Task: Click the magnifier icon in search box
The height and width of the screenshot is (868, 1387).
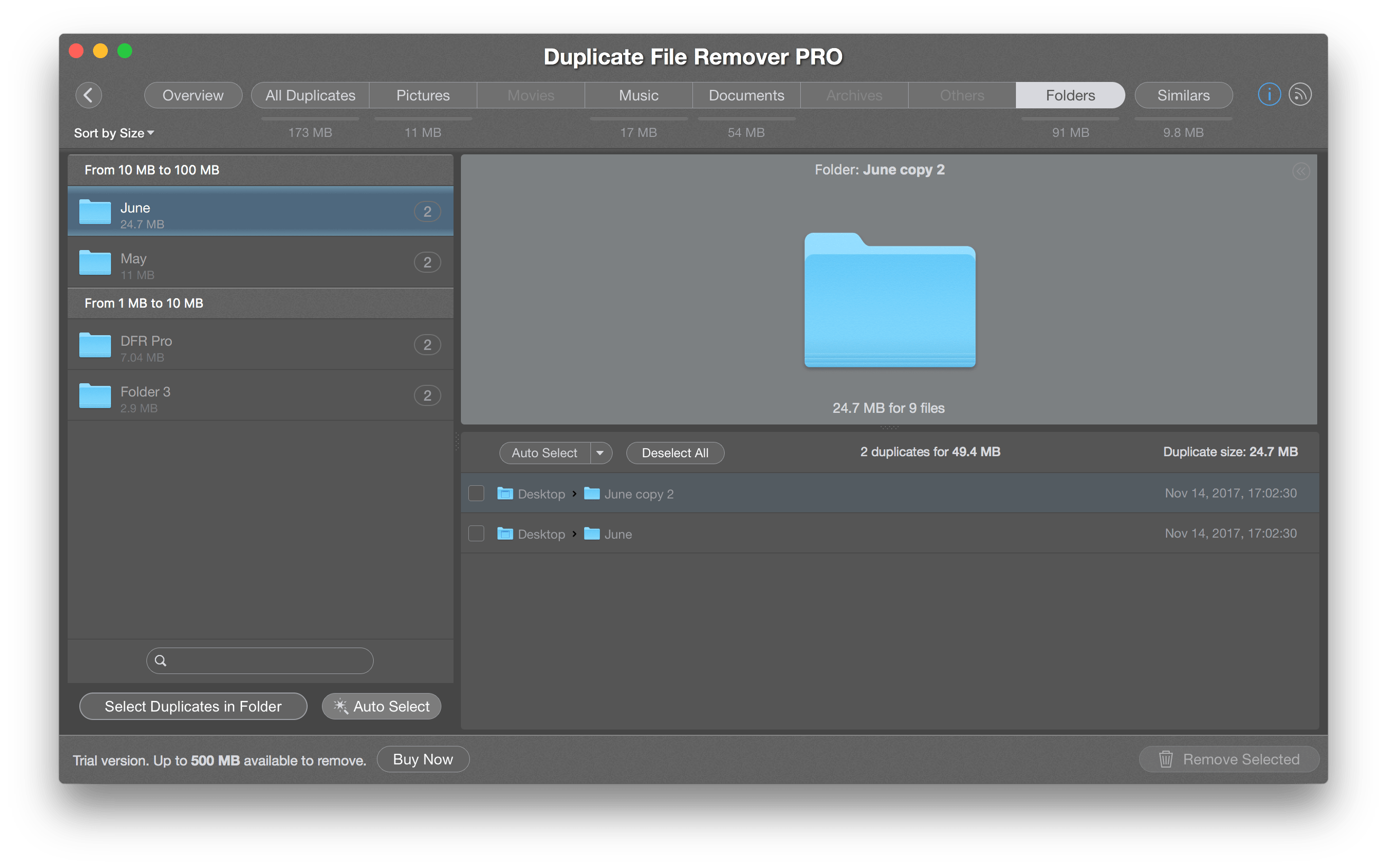Action: point(161,661)
